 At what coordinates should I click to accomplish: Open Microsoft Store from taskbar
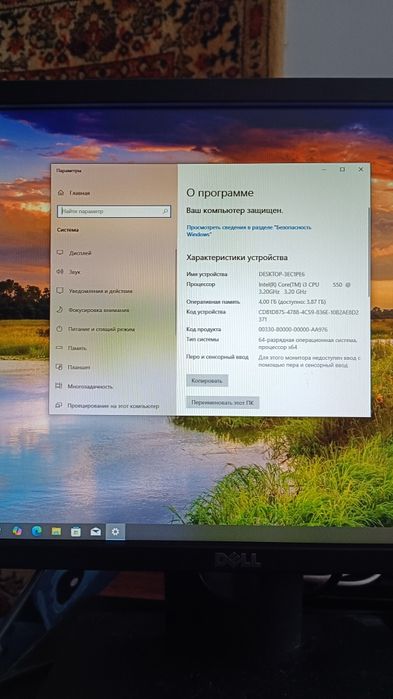[x=76, y=531]
